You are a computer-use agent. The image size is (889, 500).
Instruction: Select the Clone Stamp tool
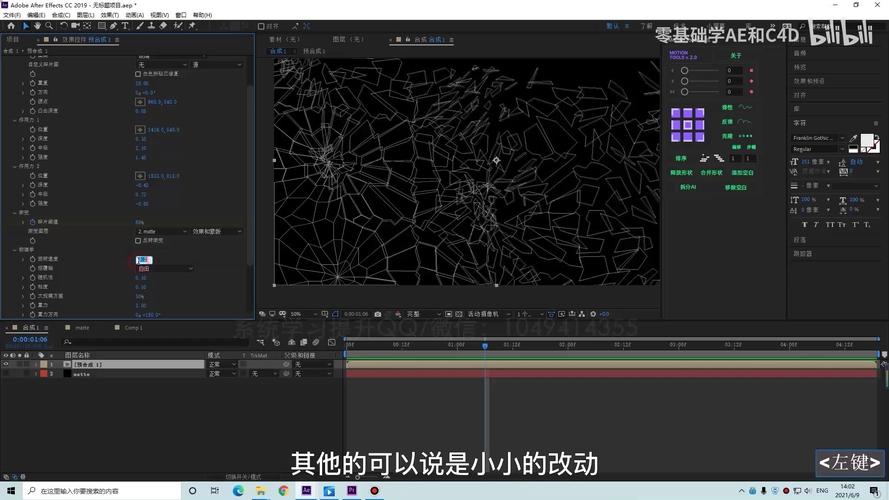point(151,26)
